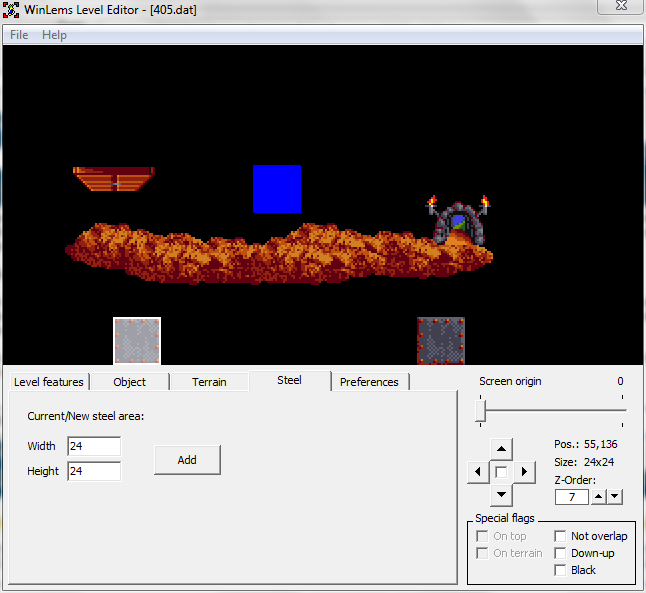Enable the Black flag
The height and width of the screenshot is (593, 646).
click(560, 570)
